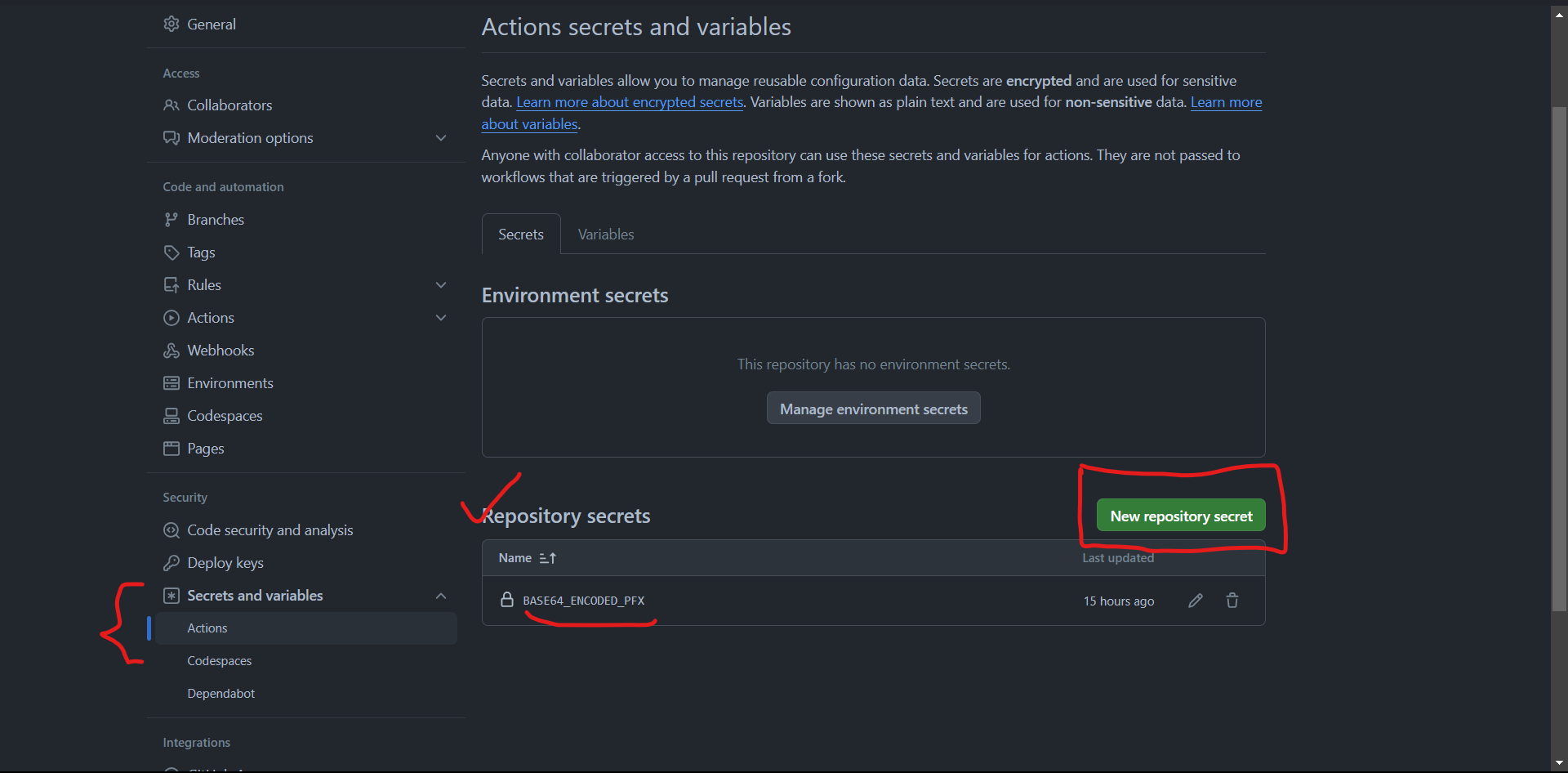Delete BASE64_ENCODED_PFX secret with trash icon
Image resolution: width=1568 pixels, height=773 pixels.
tap(1232, 601)
